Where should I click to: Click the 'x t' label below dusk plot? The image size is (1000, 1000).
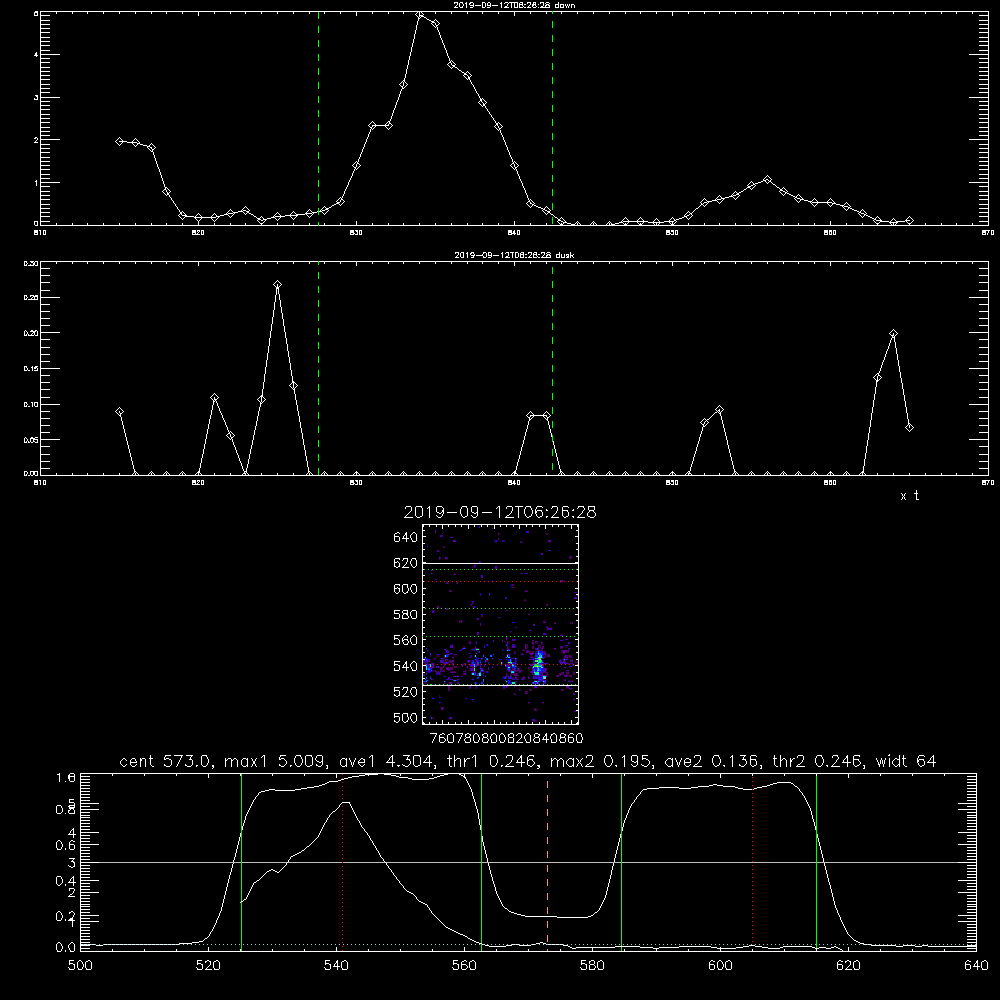(x=909, y=496)
